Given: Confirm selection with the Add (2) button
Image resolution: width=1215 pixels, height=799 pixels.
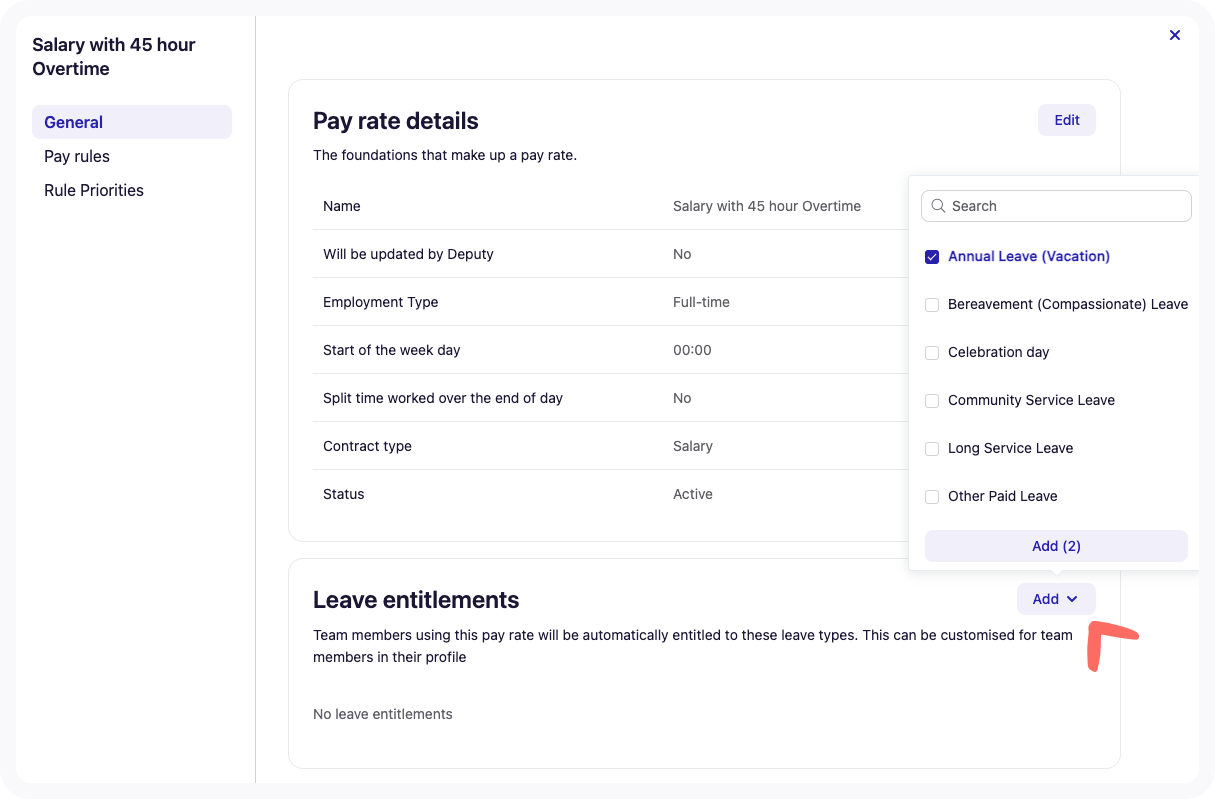Looking at the screenshot, I should [x=1056, y=546].
